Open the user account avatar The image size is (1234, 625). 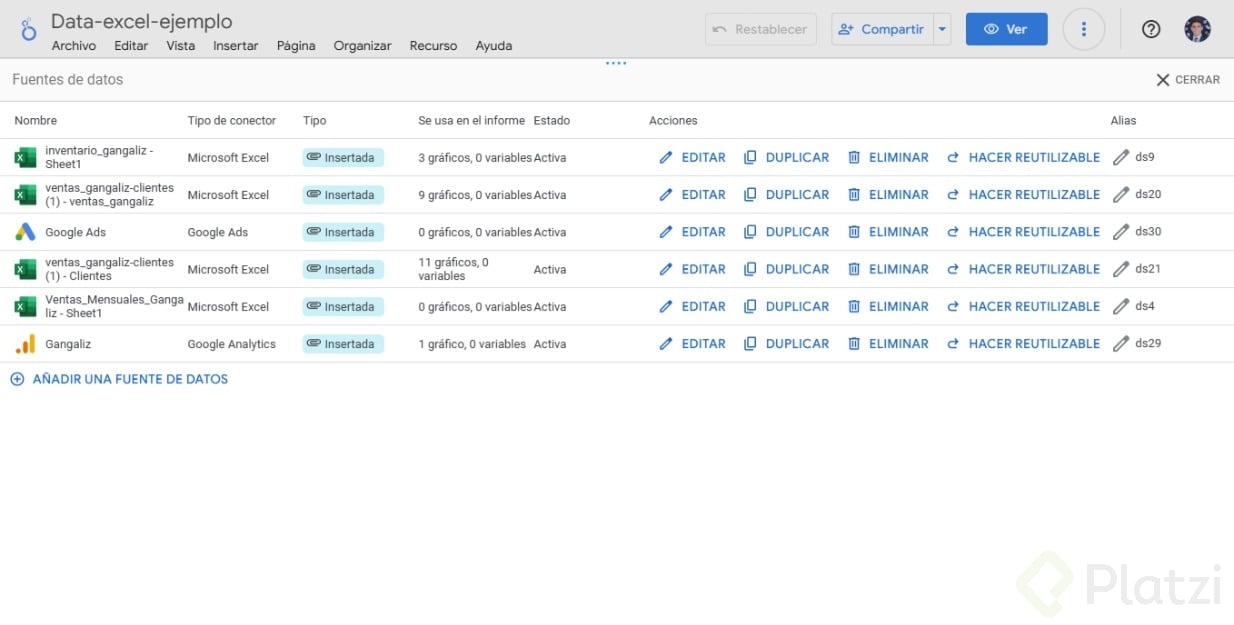(1197, 29)
